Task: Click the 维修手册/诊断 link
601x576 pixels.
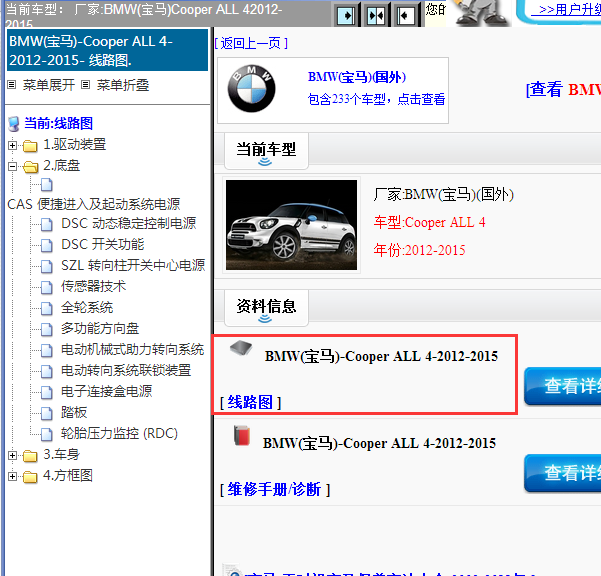Action: click(274, 489)
